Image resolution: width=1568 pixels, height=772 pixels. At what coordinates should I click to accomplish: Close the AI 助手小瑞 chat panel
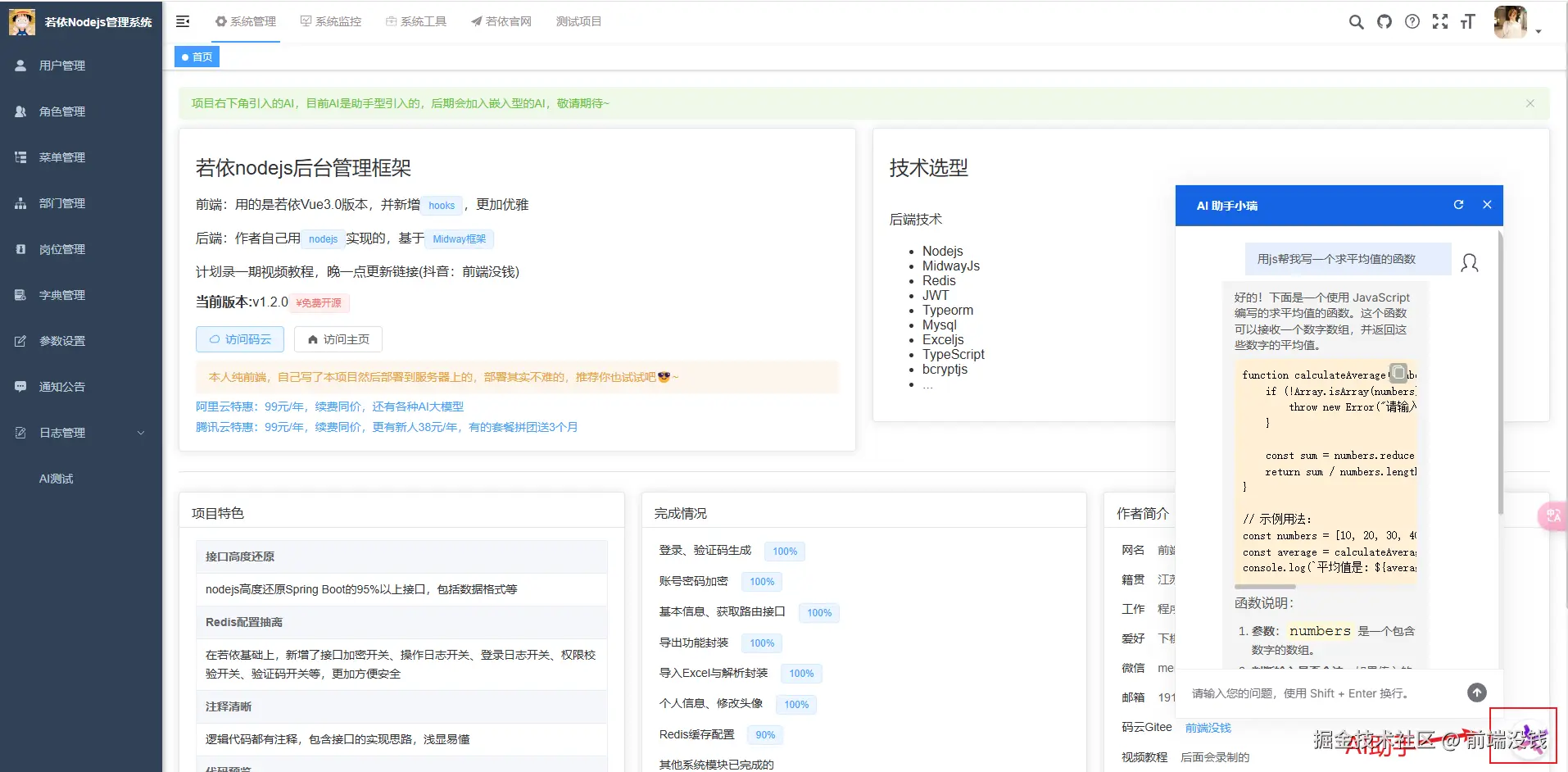click(1487, 205)
